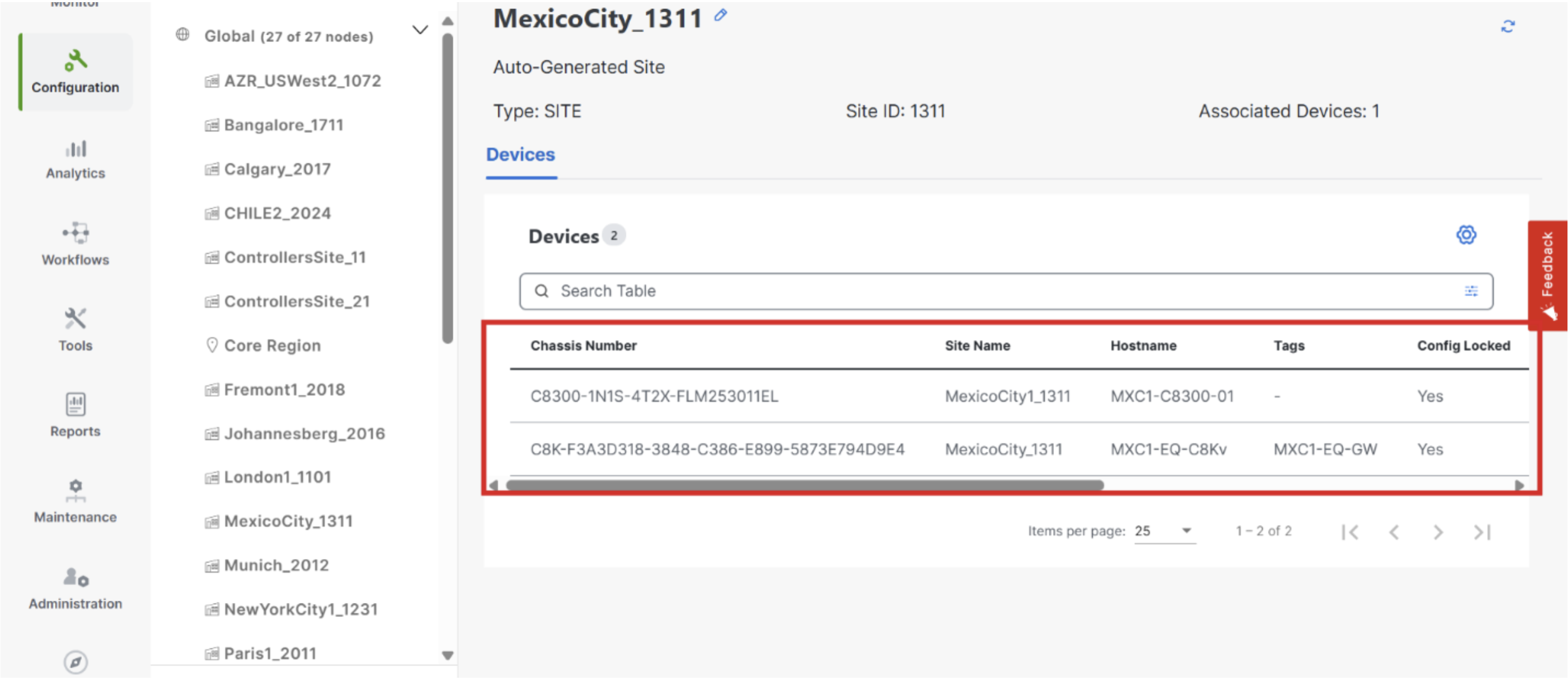The image size is (1568, 681).
Task: Edit the MexicoCity_1311 site name with the pencil icon
Action: (721, 15)
